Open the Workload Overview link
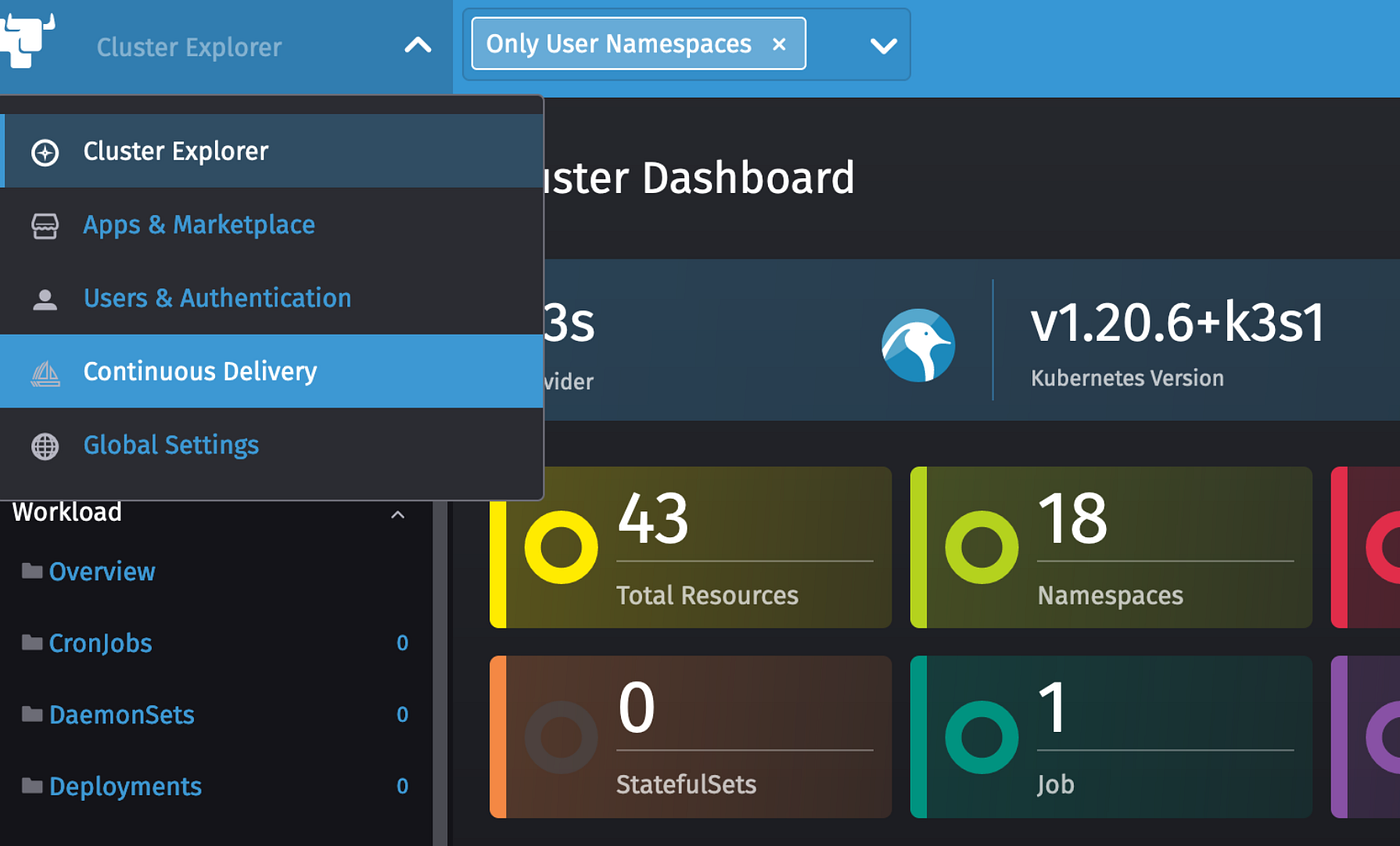Screen dimensions: 1400x846 coord(102,572)
